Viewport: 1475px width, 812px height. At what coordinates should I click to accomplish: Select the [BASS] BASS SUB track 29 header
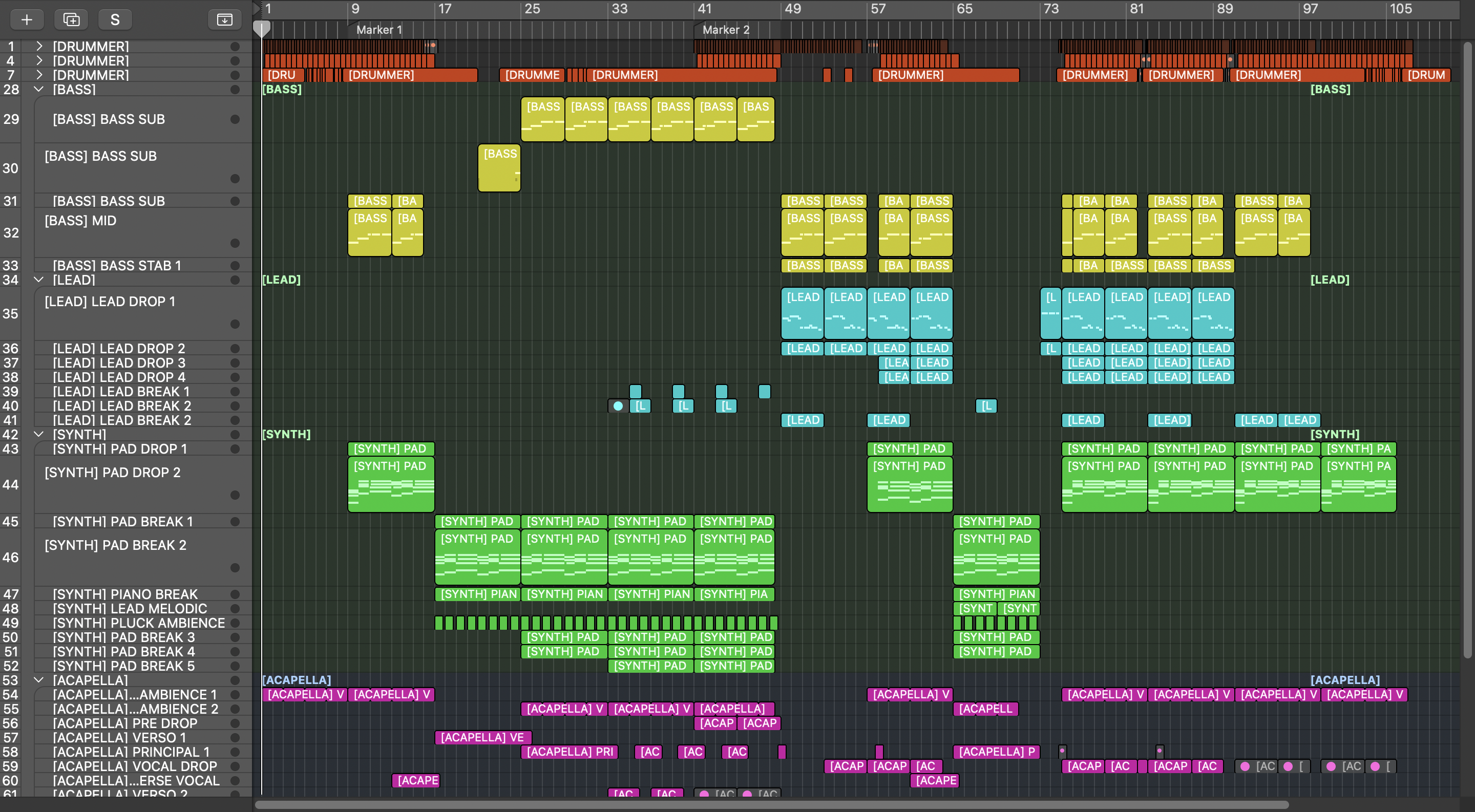tap(143, 119)
